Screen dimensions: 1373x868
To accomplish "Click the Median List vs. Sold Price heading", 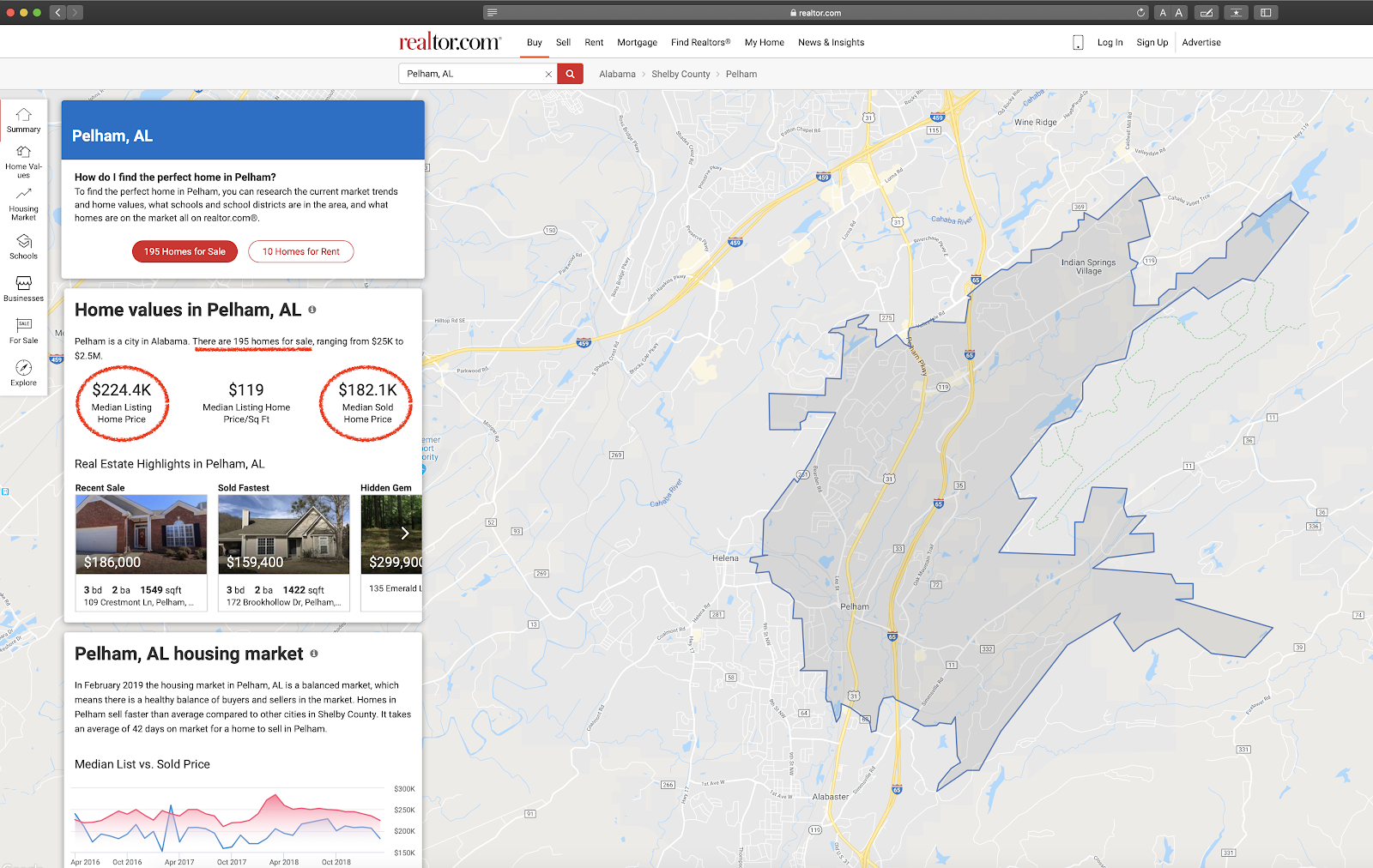I will [x=142, y=764].
